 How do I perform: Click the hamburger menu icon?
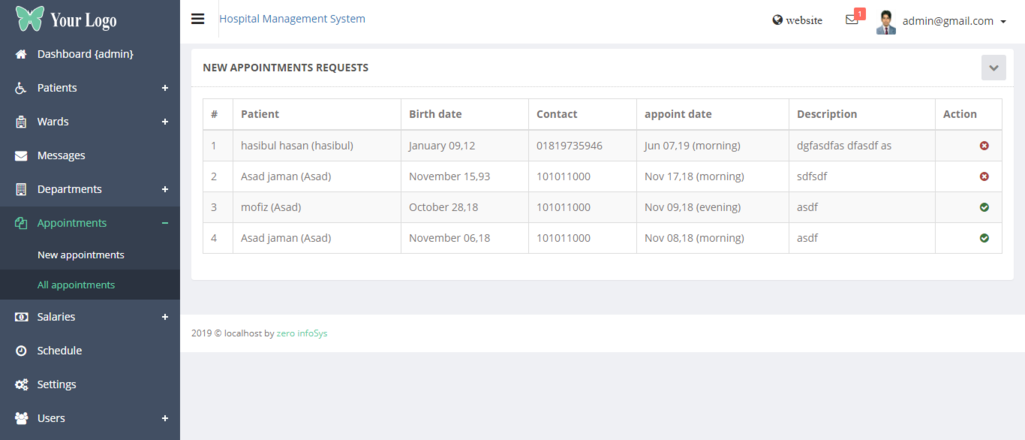click(198, 19)
